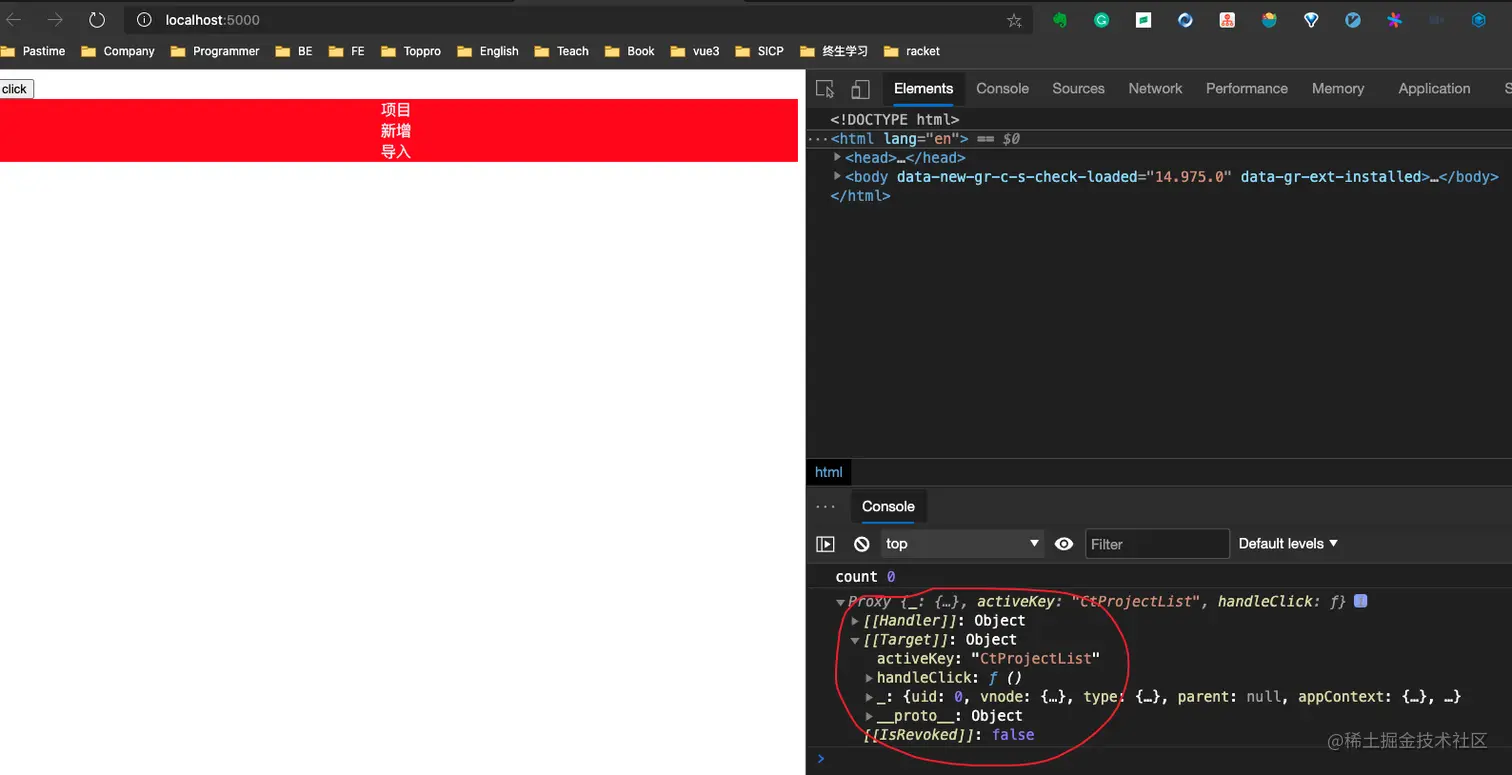Click the 新增 menu item on the page
Image resolution: width=1512 pixels, height=775 pixels.
coord(395,130)
